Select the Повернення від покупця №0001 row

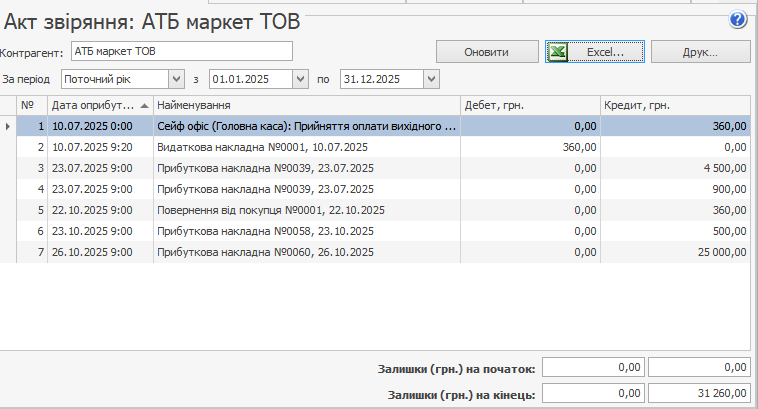click(305, 210)
